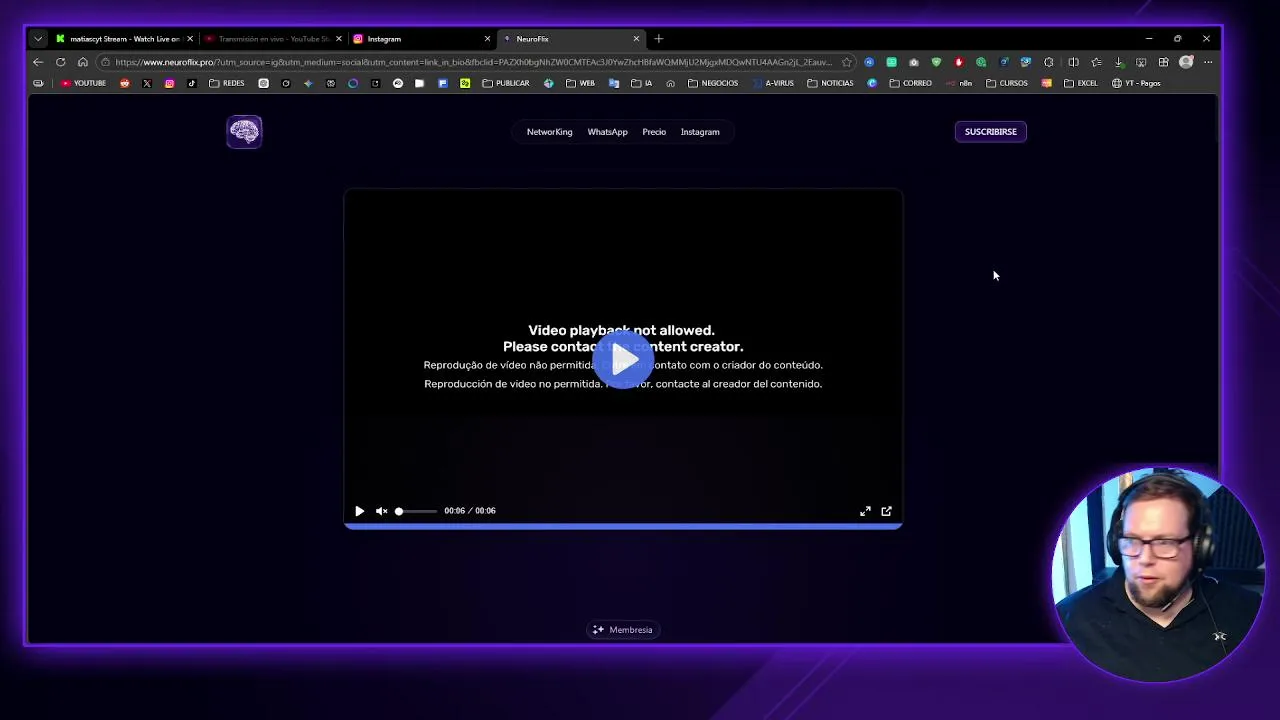Open the browser profile avatar
1280x720 pixels.
point(1186,62)
